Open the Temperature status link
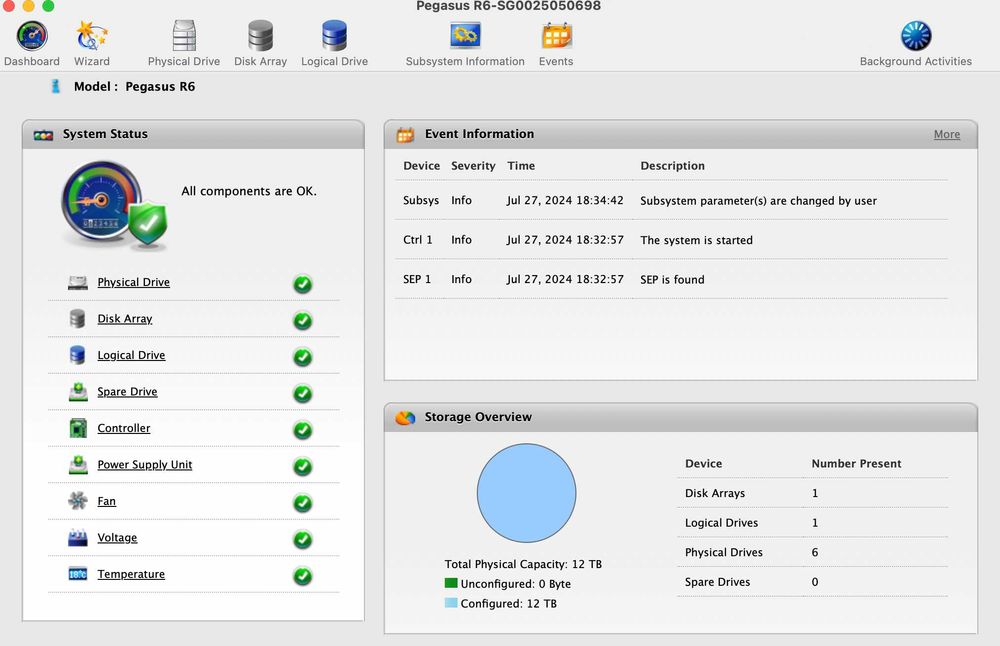 [131, 574]
